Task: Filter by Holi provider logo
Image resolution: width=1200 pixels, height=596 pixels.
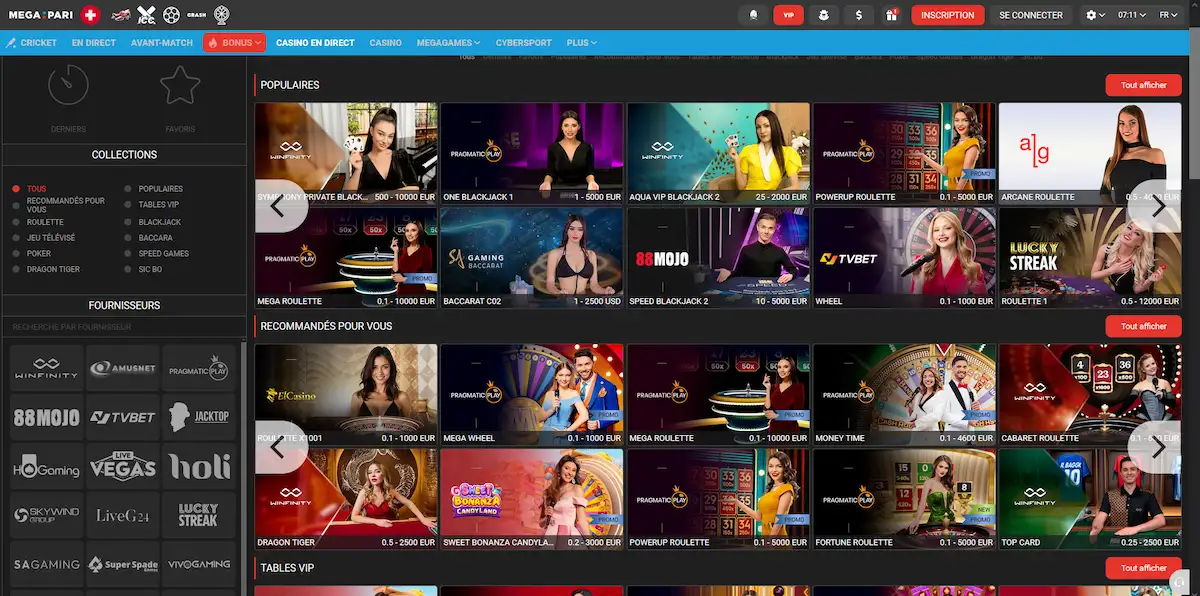Action: coord(199,466)
